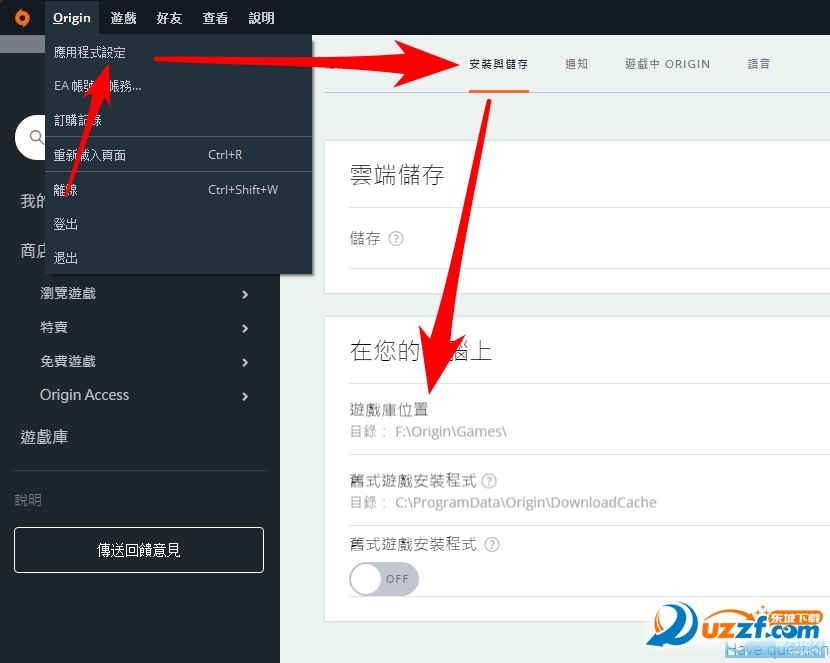Viewport: 830px width, 663px height.
Task: Click the search magnifier icon
Action: coord(37,138)
